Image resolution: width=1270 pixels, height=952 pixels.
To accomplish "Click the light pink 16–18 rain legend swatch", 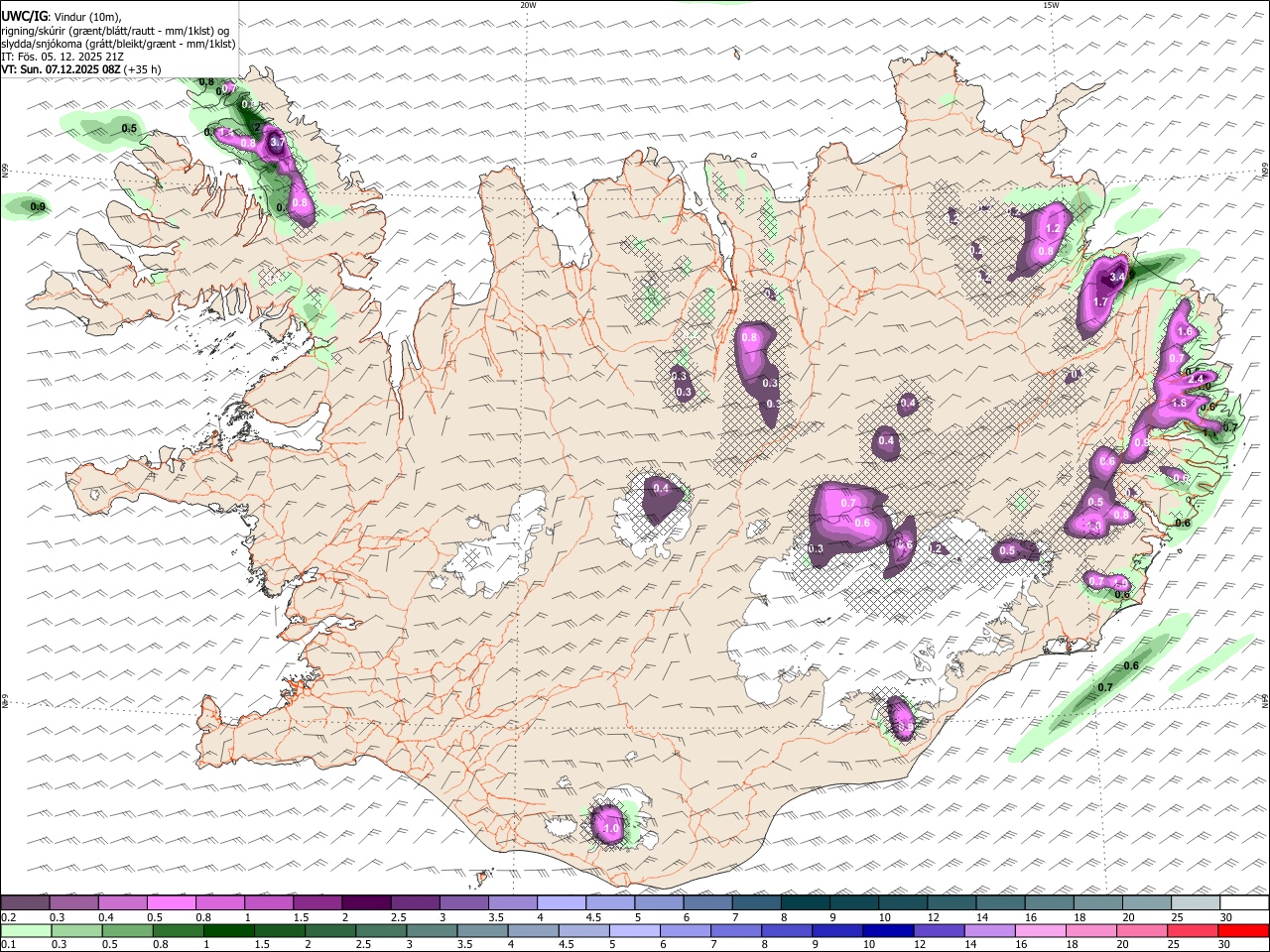I will (1039, 931).
